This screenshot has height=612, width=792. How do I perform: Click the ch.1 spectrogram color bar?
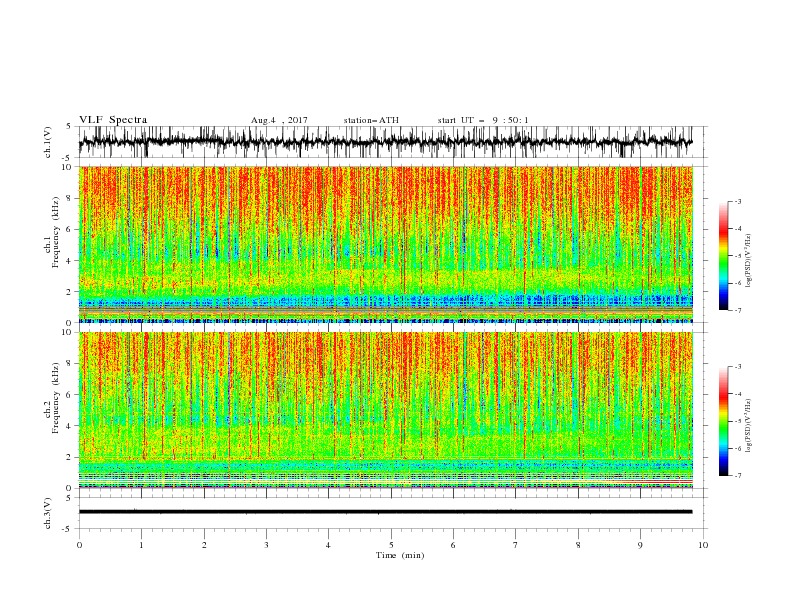tap(723, 255)
